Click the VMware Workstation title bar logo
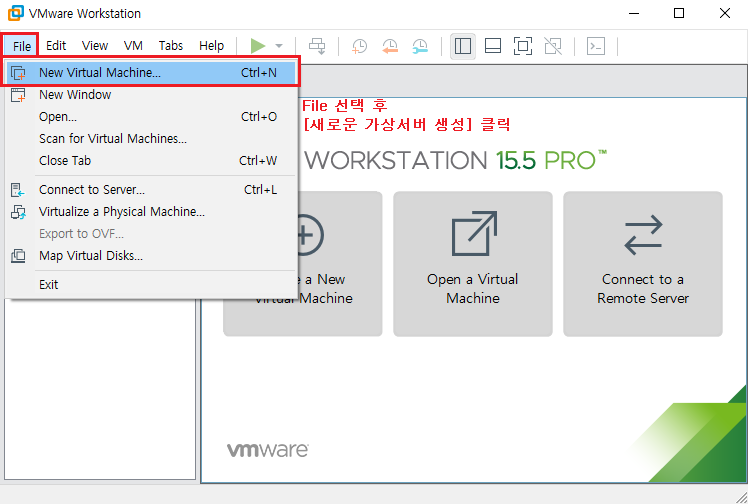The height and width of the screenshot is (504, 748). pyautogui.click(x=16, y=13)
